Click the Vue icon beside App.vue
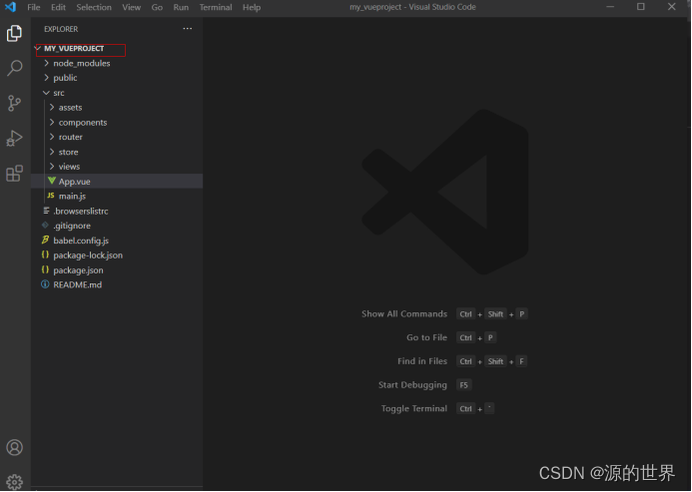692x492 pixels. click(x=52, y=181)
